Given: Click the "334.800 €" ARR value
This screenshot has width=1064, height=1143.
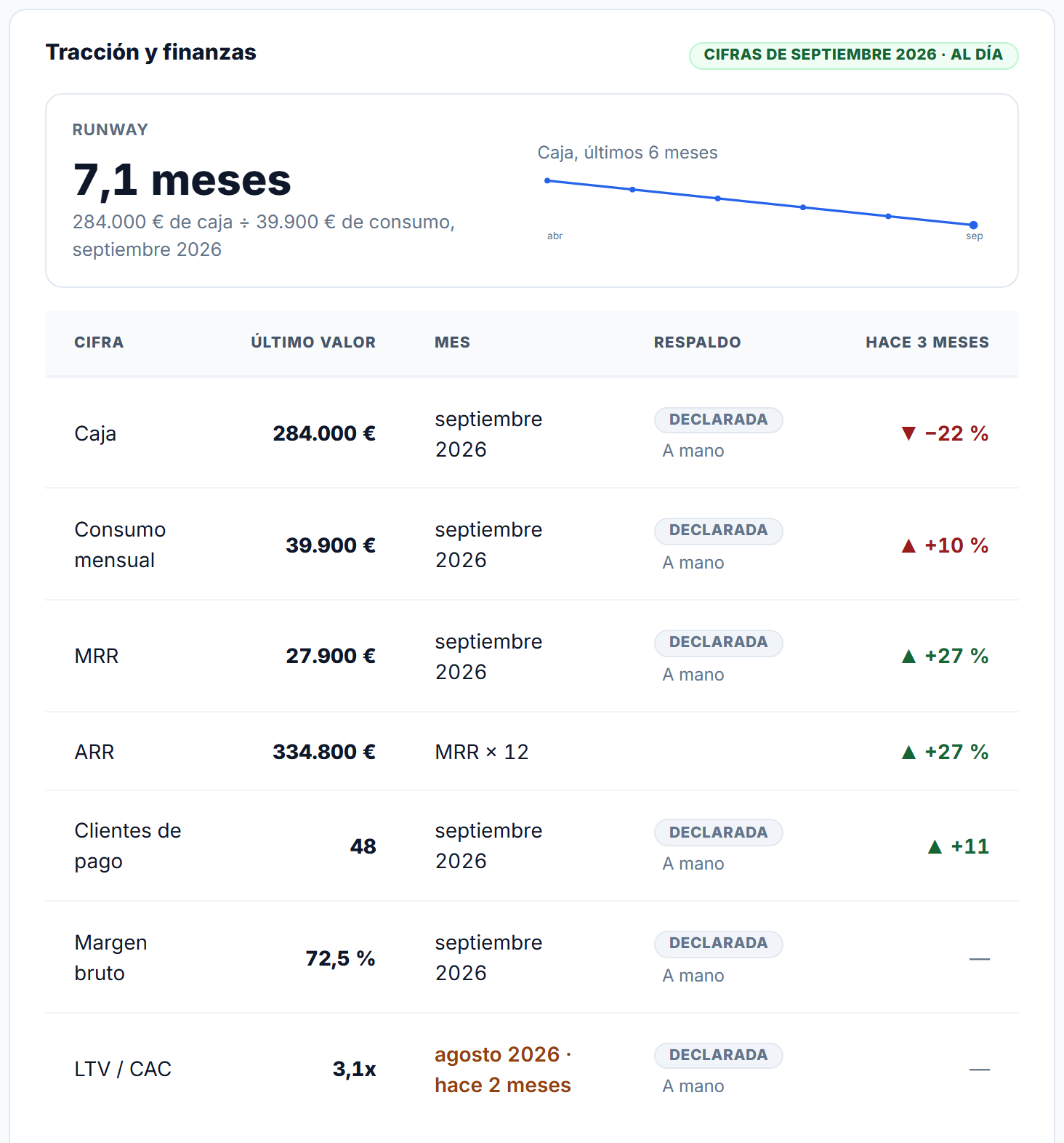Looking at the screenshot, I should tap(324, 753).
